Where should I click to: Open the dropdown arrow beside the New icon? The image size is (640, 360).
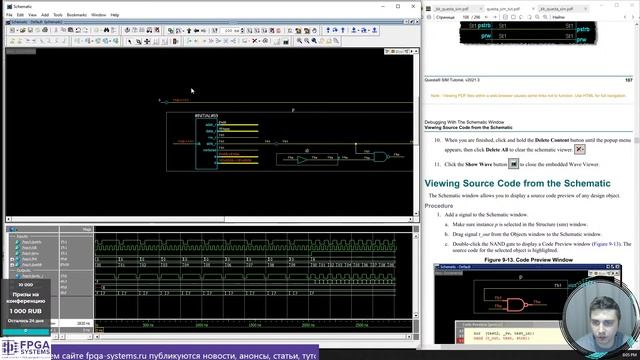pyautogui.click(x=17, y=30)
